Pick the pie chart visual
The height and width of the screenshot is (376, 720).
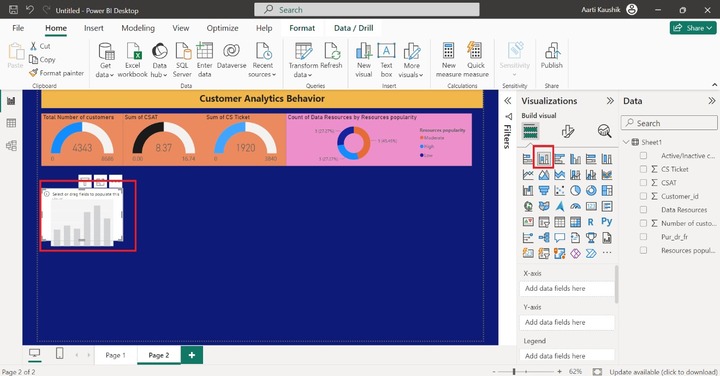pyautogui.click(x=575, y=191)
